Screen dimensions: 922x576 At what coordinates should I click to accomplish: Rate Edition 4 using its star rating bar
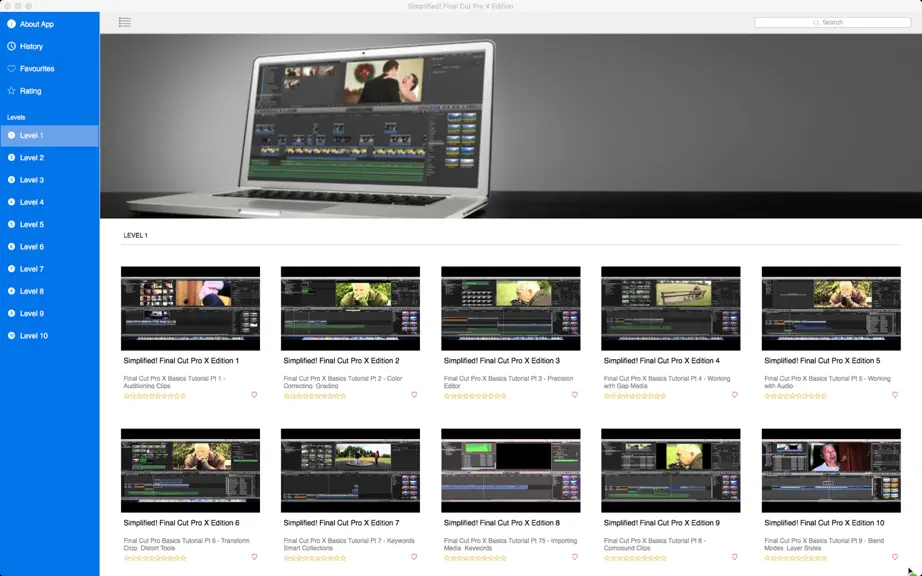click(635, 396)
